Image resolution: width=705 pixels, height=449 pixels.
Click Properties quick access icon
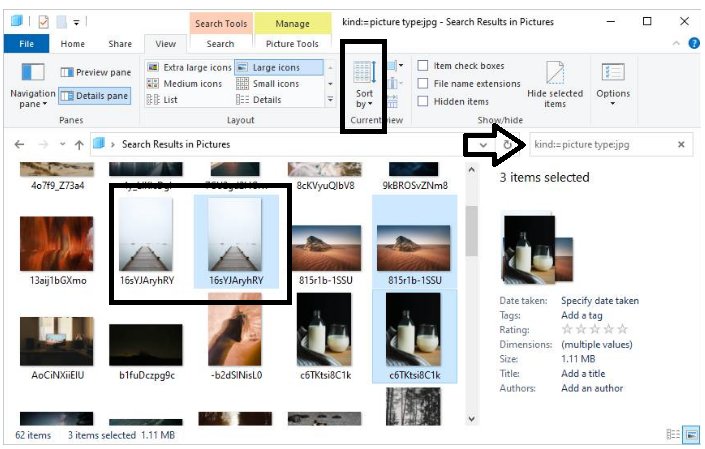point(44,22)
